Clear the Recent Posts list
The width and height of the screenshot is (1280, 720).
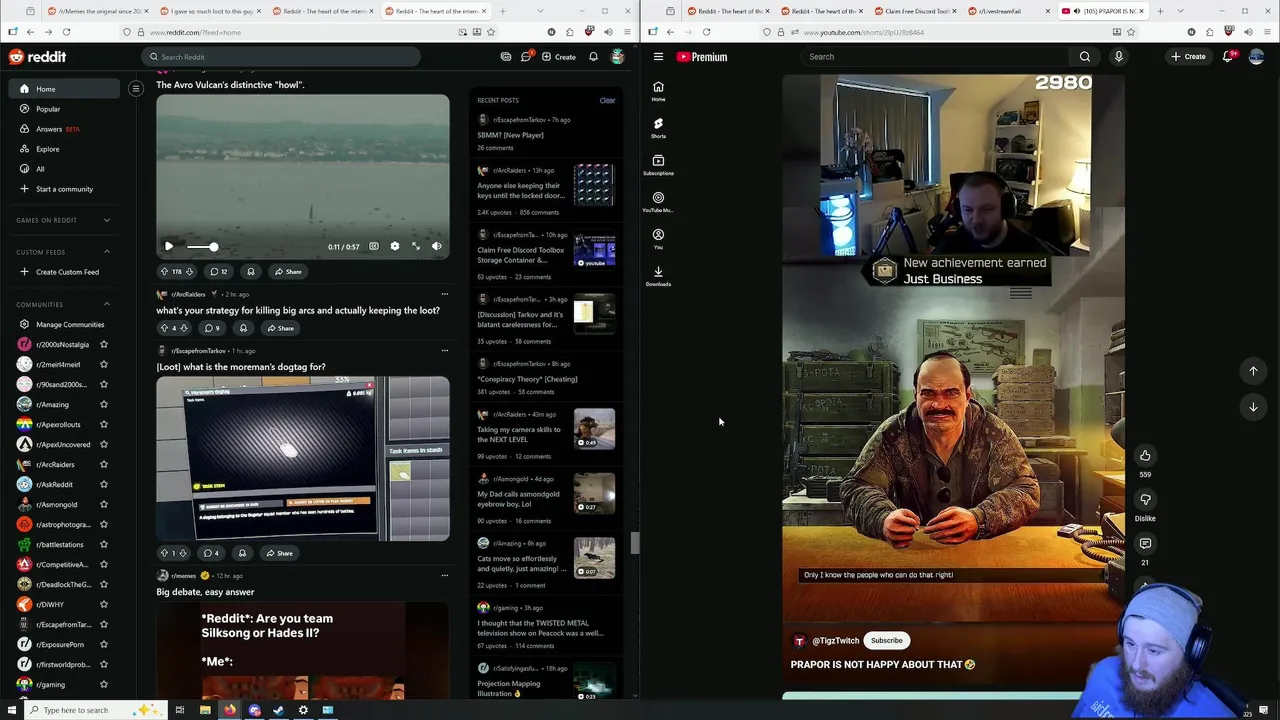607,100
